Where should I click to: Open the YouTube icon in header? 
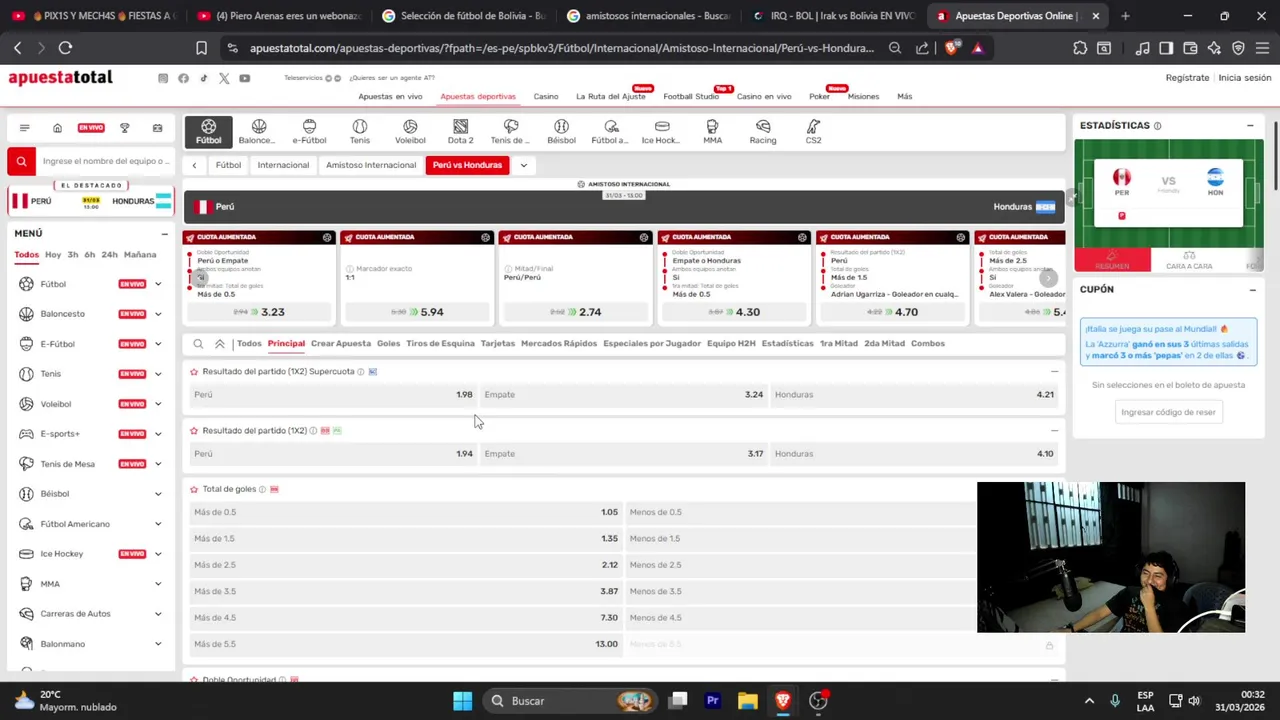245,78
